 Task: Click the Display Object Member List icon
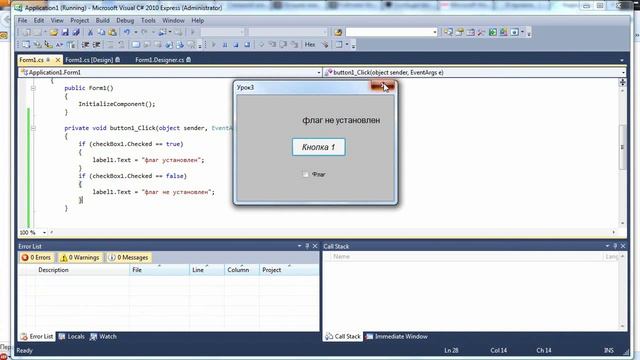pos(26,45)
